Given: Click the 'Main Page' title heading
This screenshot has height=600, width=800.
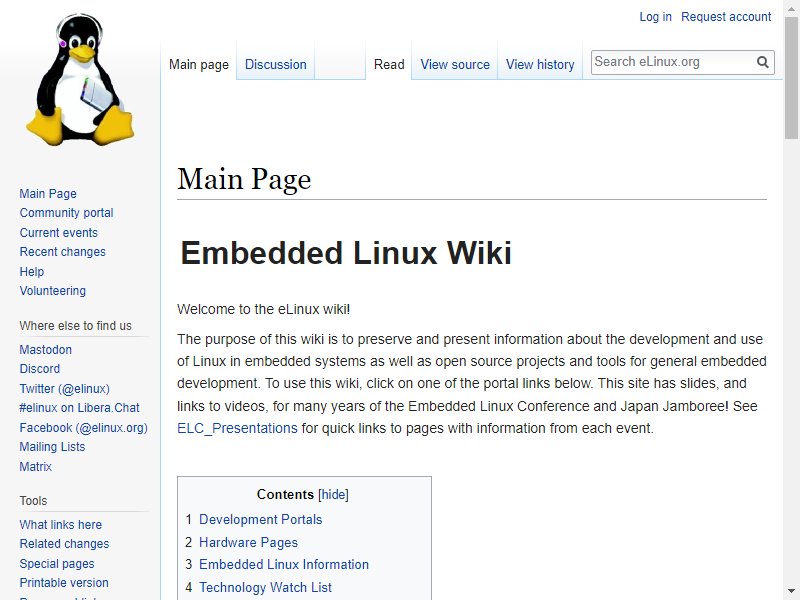Looking at the screenshot, I should pos(244,180).
